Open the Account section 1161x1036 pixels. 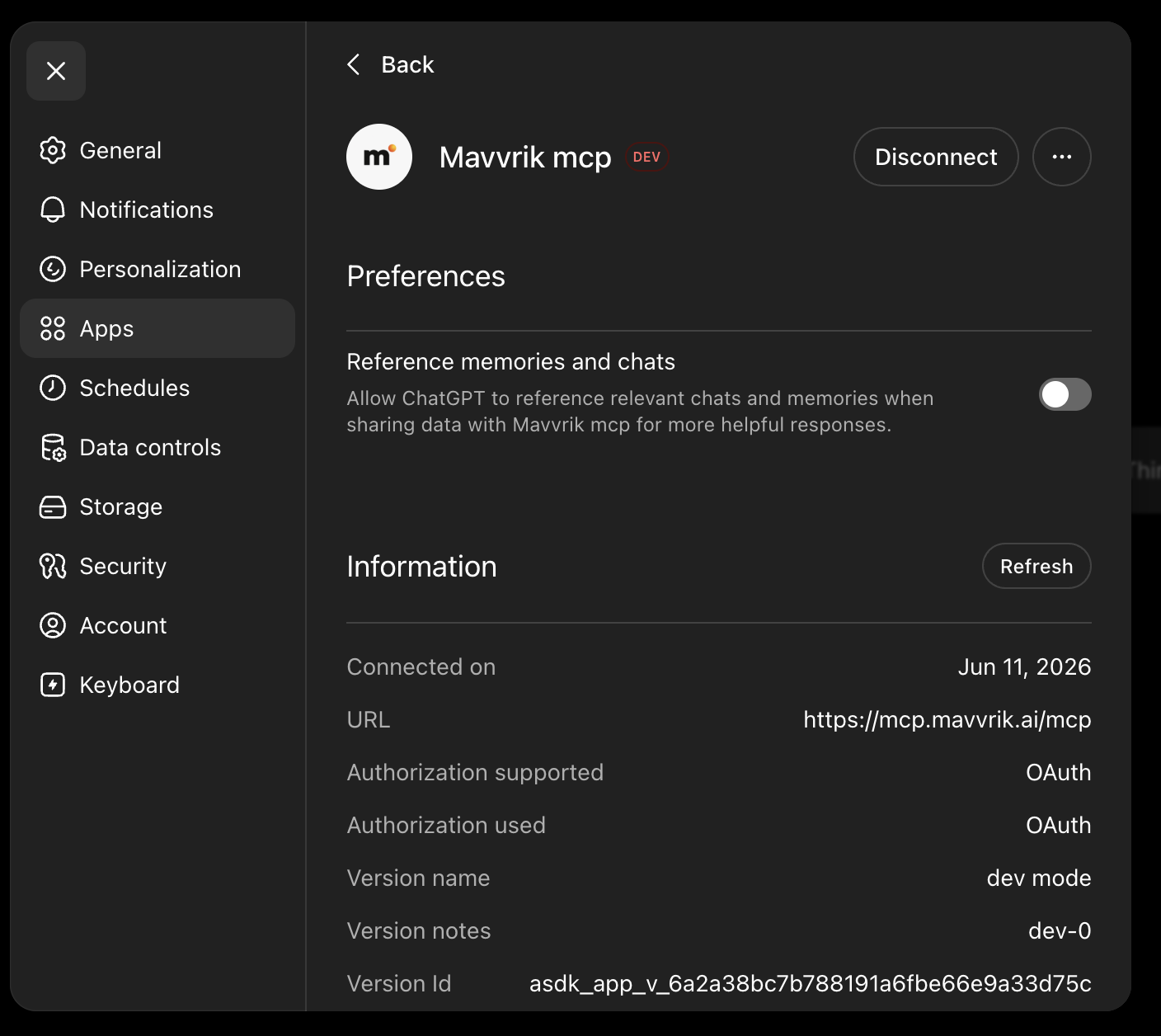(157, 625)
